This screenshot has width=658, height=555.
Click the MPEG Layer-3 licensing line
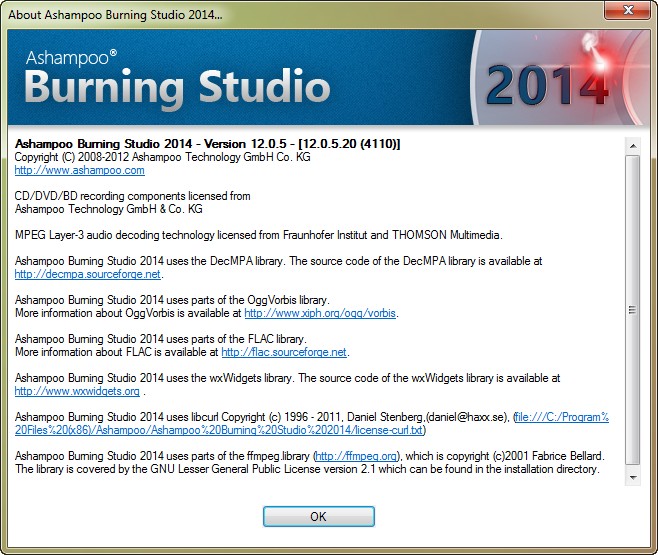pos(258,235)
